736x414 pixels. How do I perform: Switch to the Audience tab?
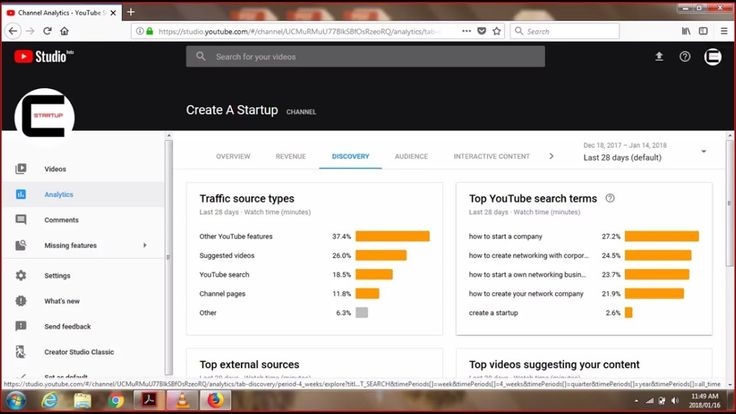coord(411,156)
